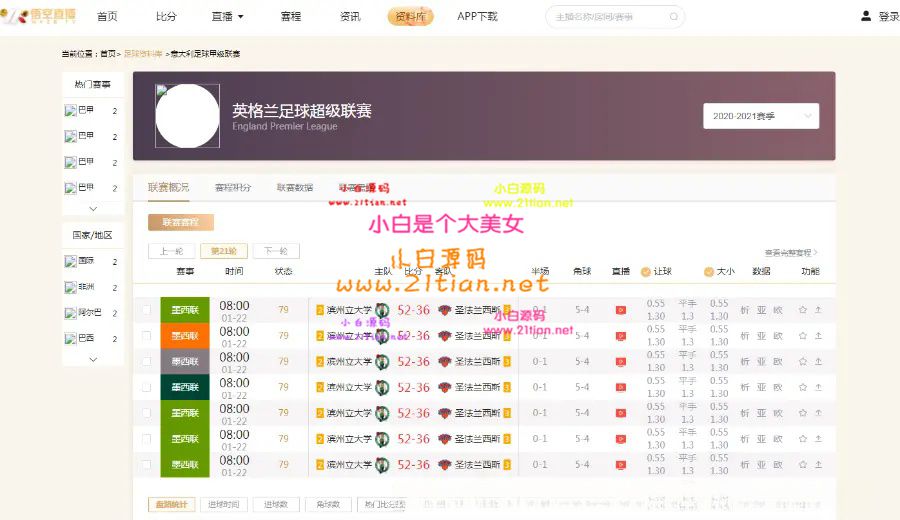
Task: Click the user profile icon beside 登录
Action: click(x=866, y=16)
